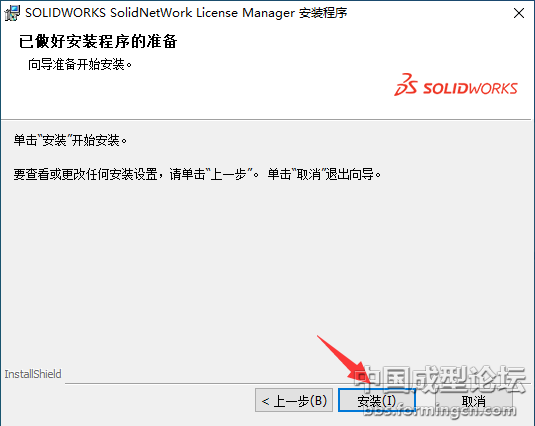Click the bbs.formingcn.com watermark URL
Screen dimensions: 535x426
(440, 410)
